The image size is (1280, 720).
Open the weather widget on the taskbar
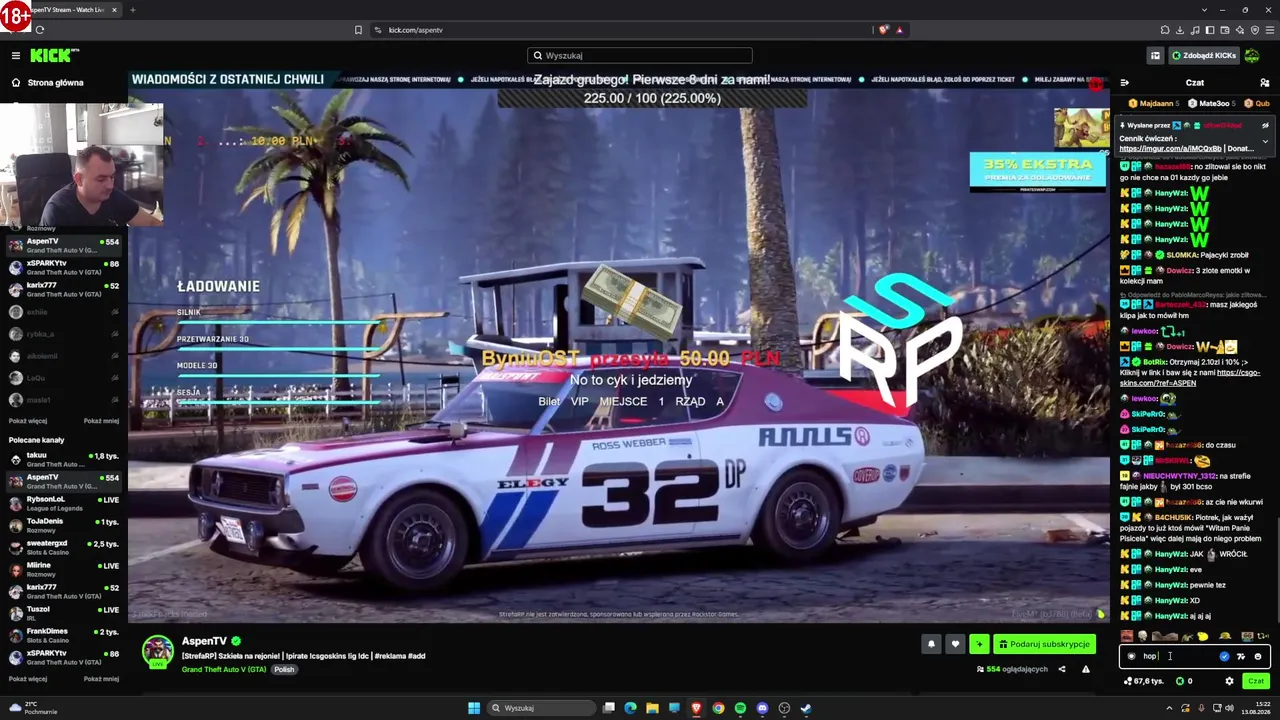point(32,708)
